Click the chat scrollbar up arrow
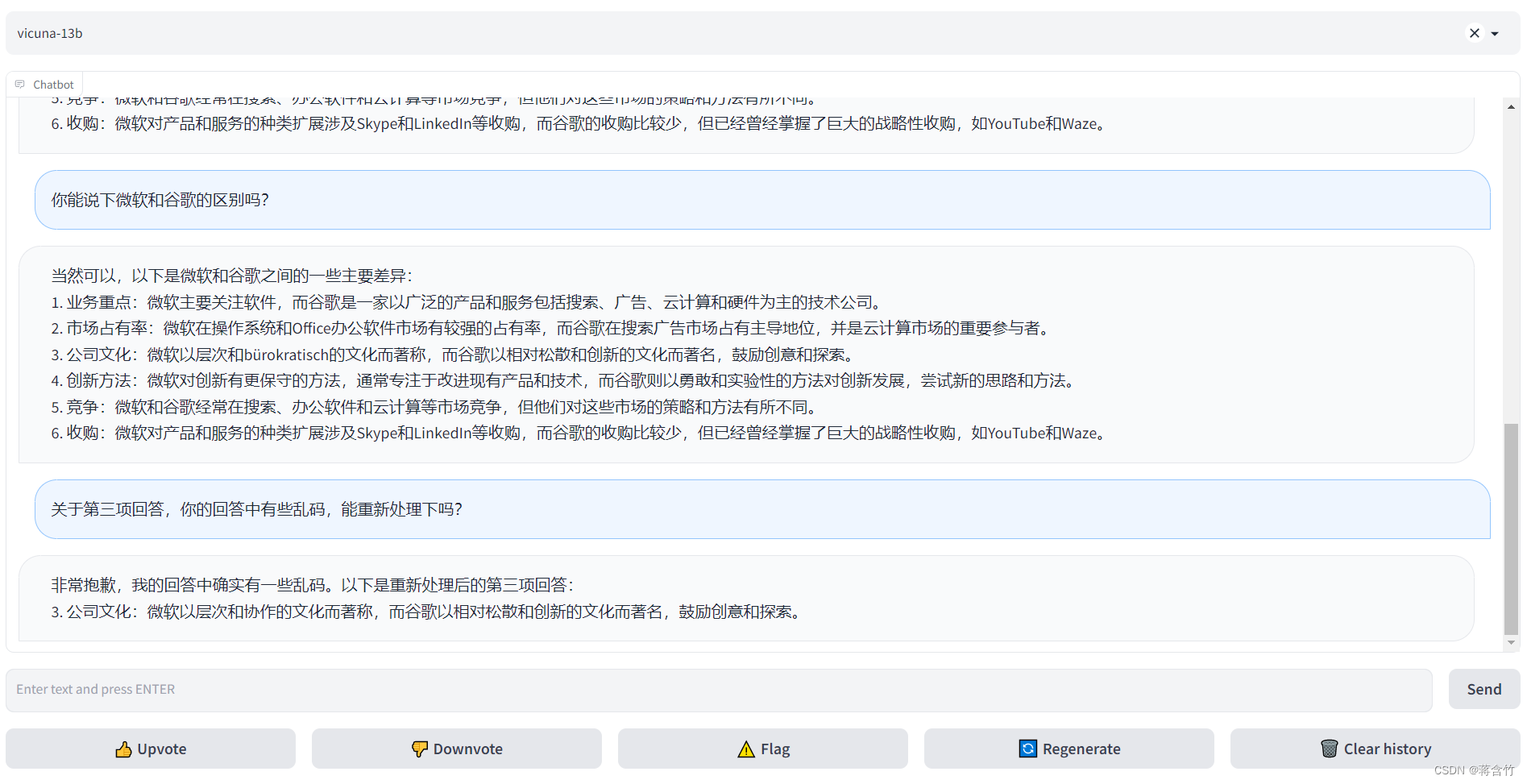 [x=1511, y=107]
